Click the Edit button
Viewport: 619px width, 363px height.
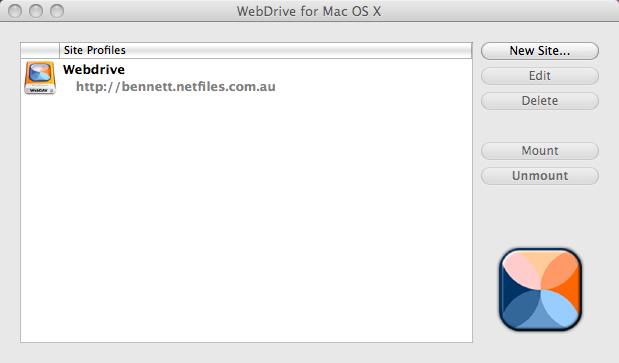540,76
